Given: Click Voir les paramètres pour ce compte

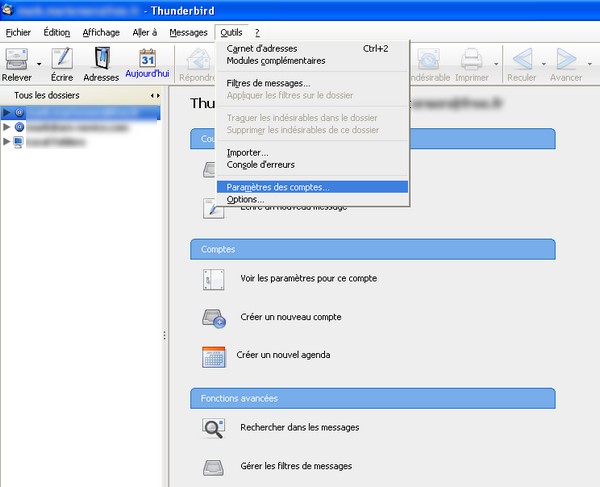Looking at the screenshot, I should 308,279.
